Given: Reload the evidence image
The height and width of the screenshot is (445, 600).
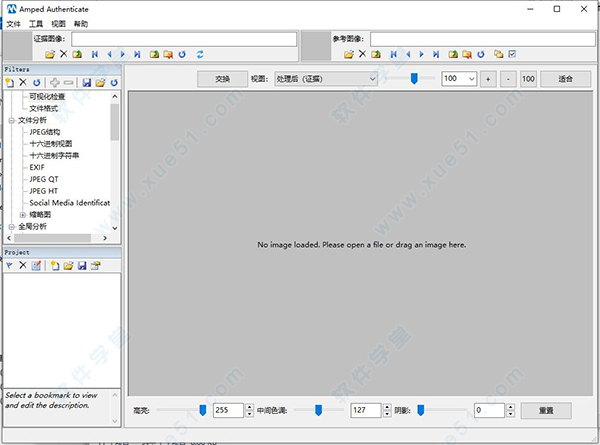Looking at the screenshot, I should tap(182, 54).
